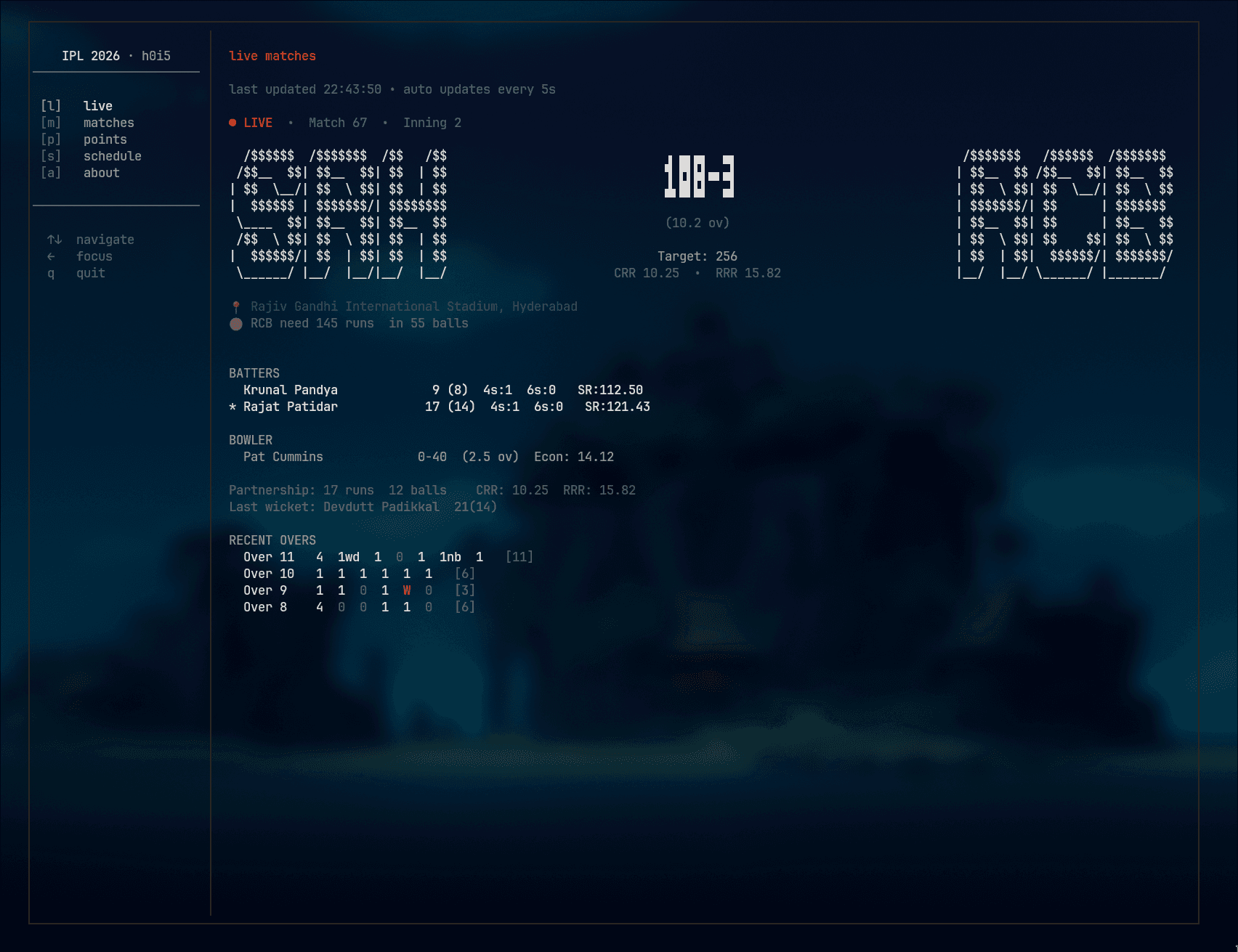Click the (10.2 ov) overs text

(697, 223)
